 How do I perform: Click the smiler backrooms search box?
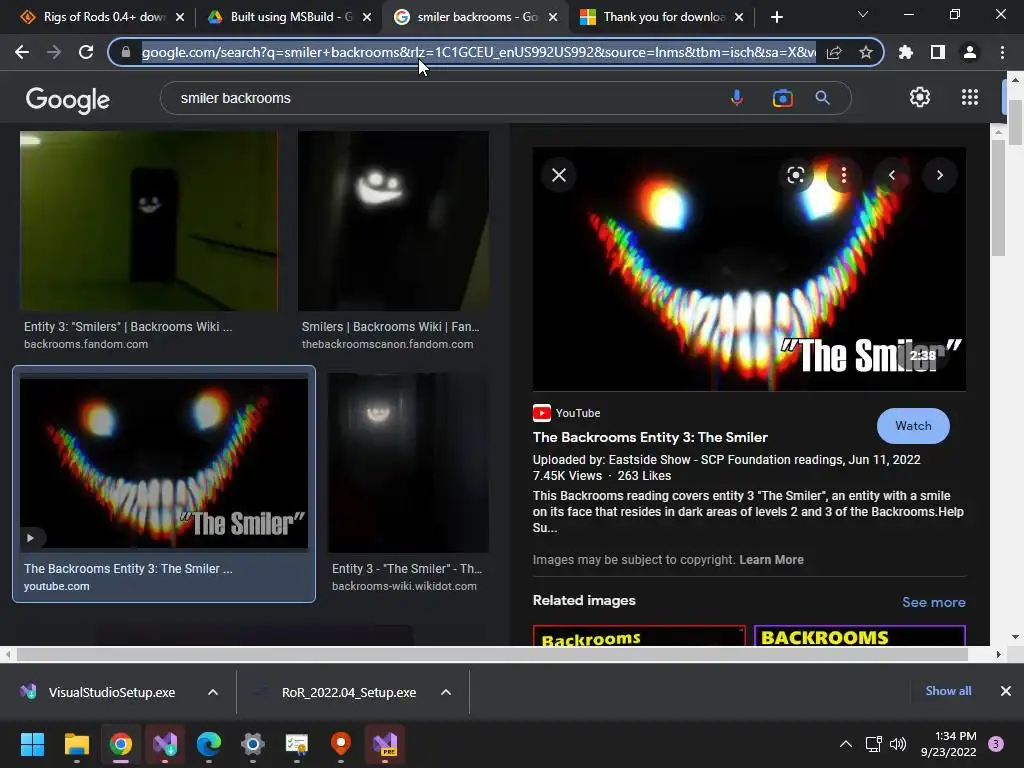pos(451,98)
